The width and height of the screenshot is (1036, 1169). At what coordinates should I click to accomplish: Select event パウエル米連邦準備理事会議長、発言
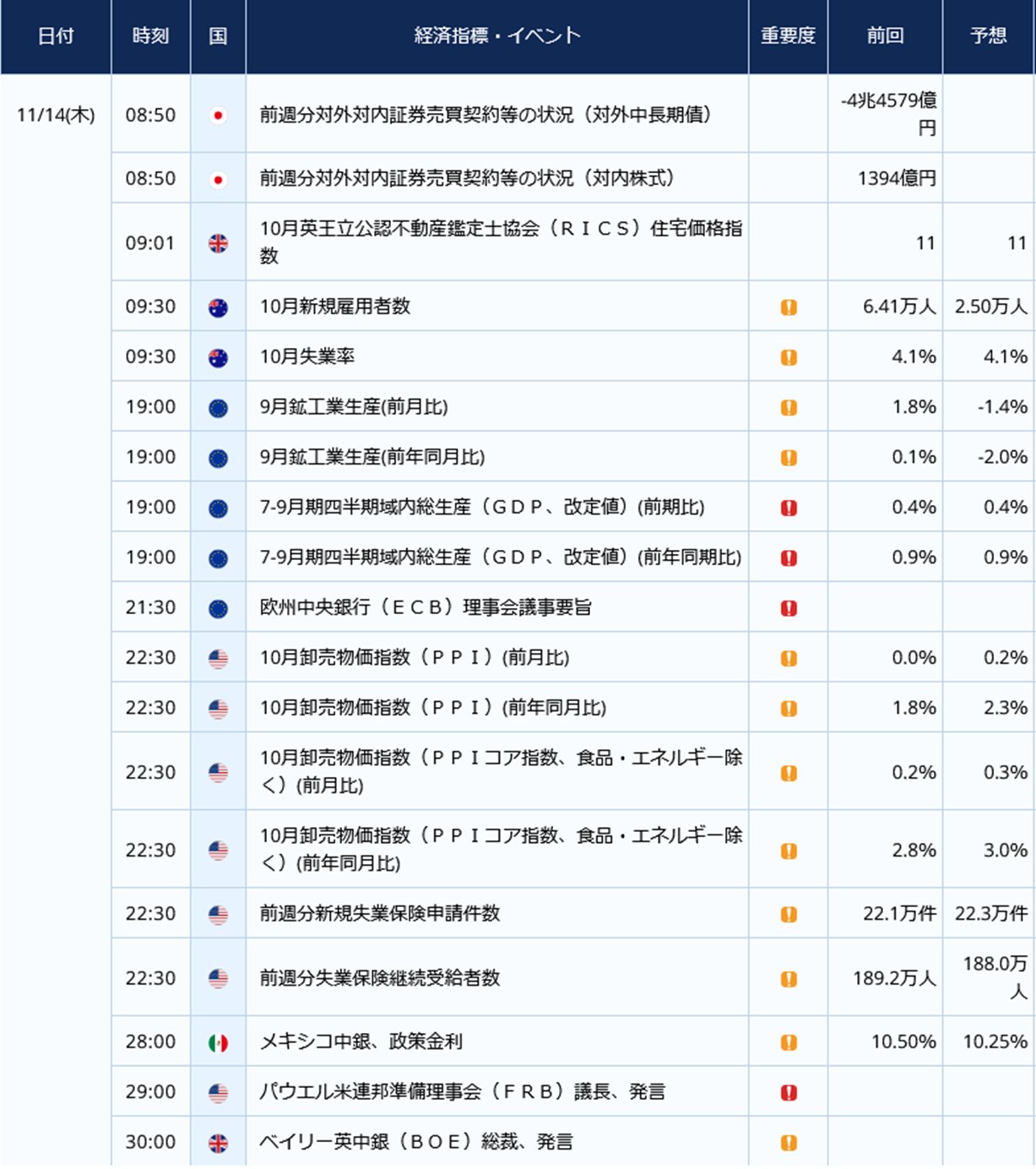tap(463, 1091)
